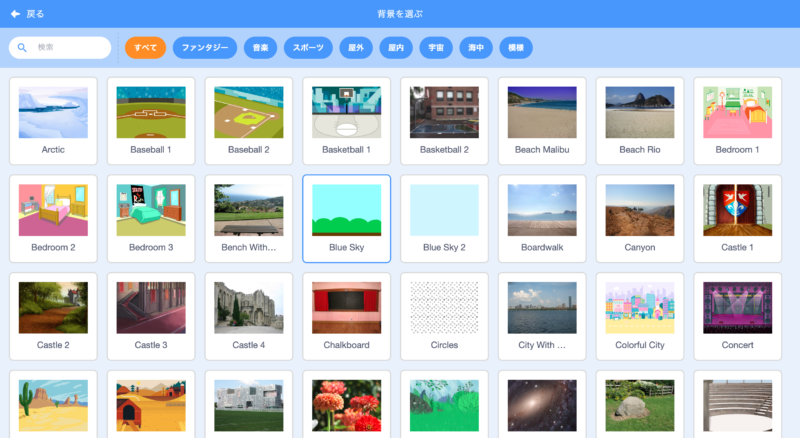
Task: Filter backdrops by 音楽 category
Action: tap(260, 48)
